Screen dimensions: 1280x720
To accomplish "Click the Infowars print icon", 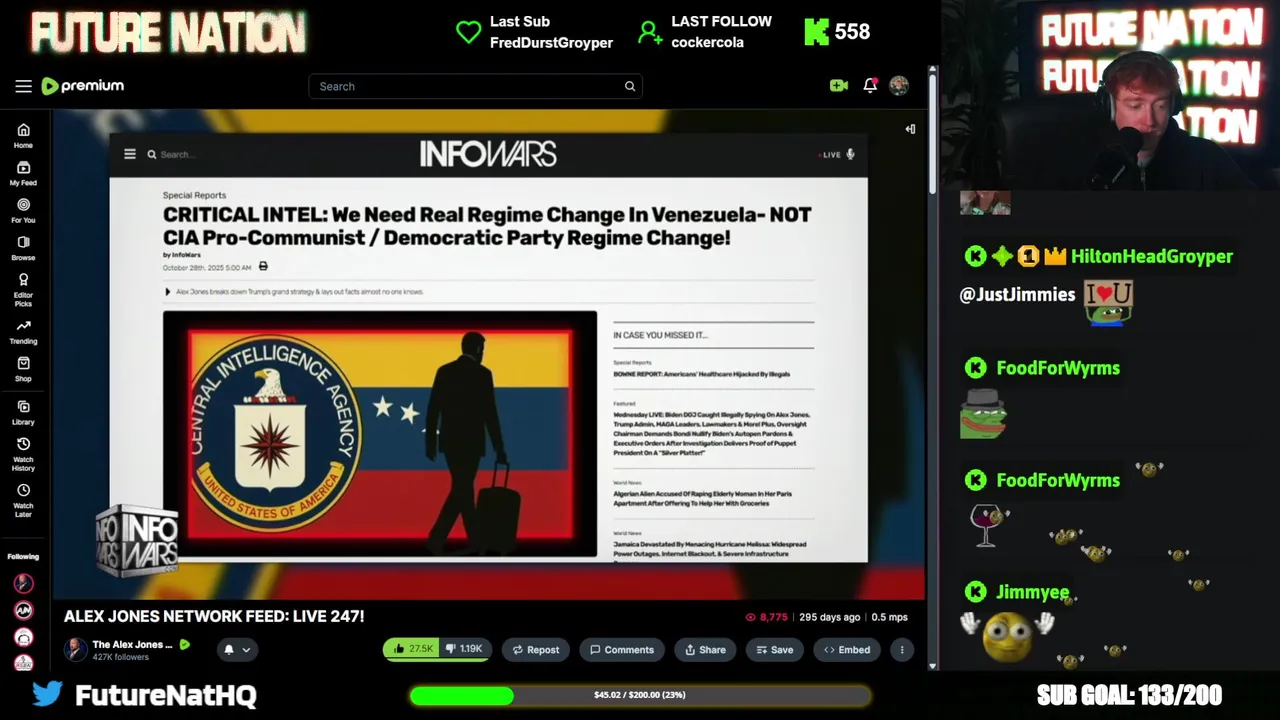I will click(263, 266).
